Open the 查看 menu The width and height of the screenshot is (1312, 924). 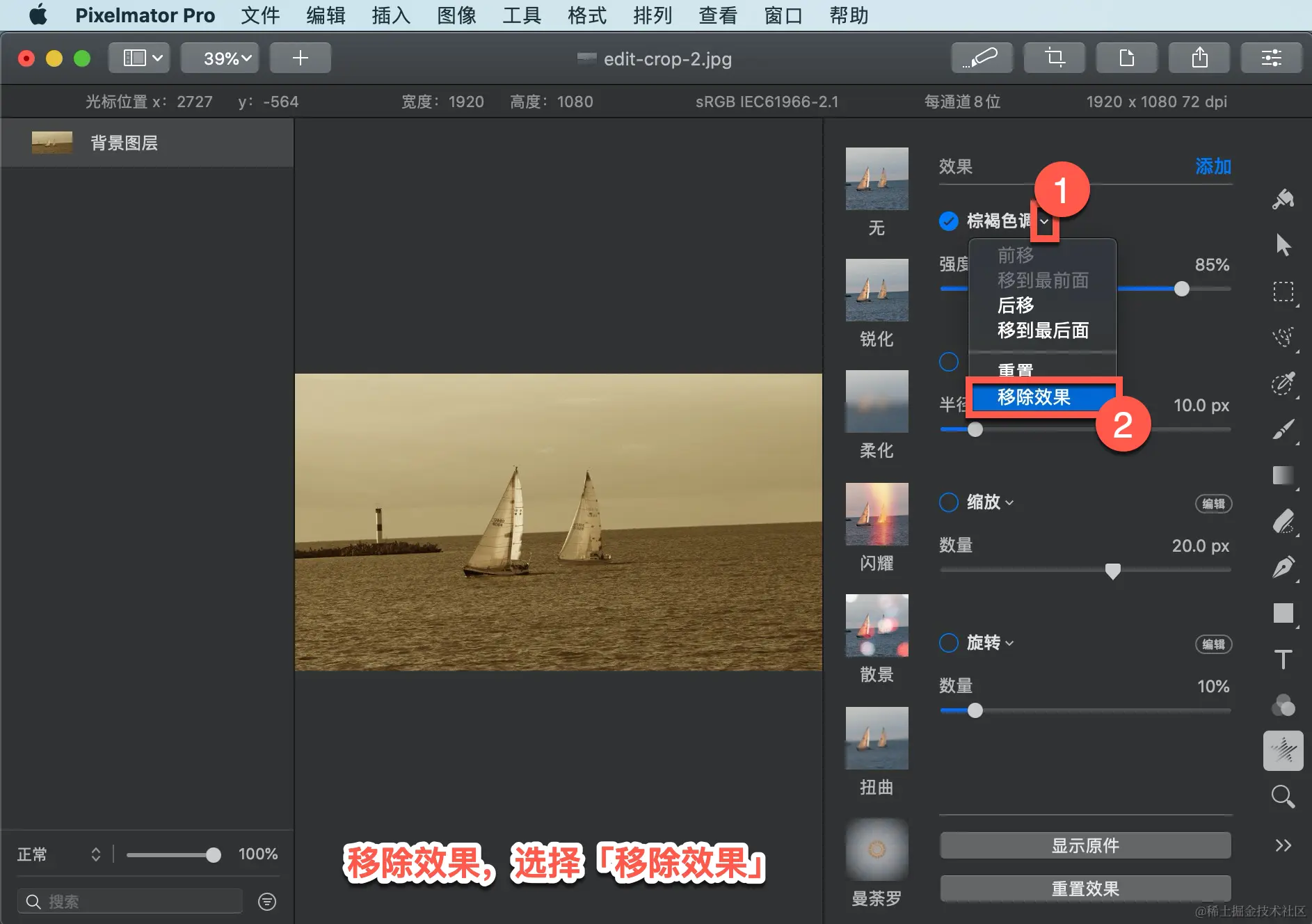[718, 15]
